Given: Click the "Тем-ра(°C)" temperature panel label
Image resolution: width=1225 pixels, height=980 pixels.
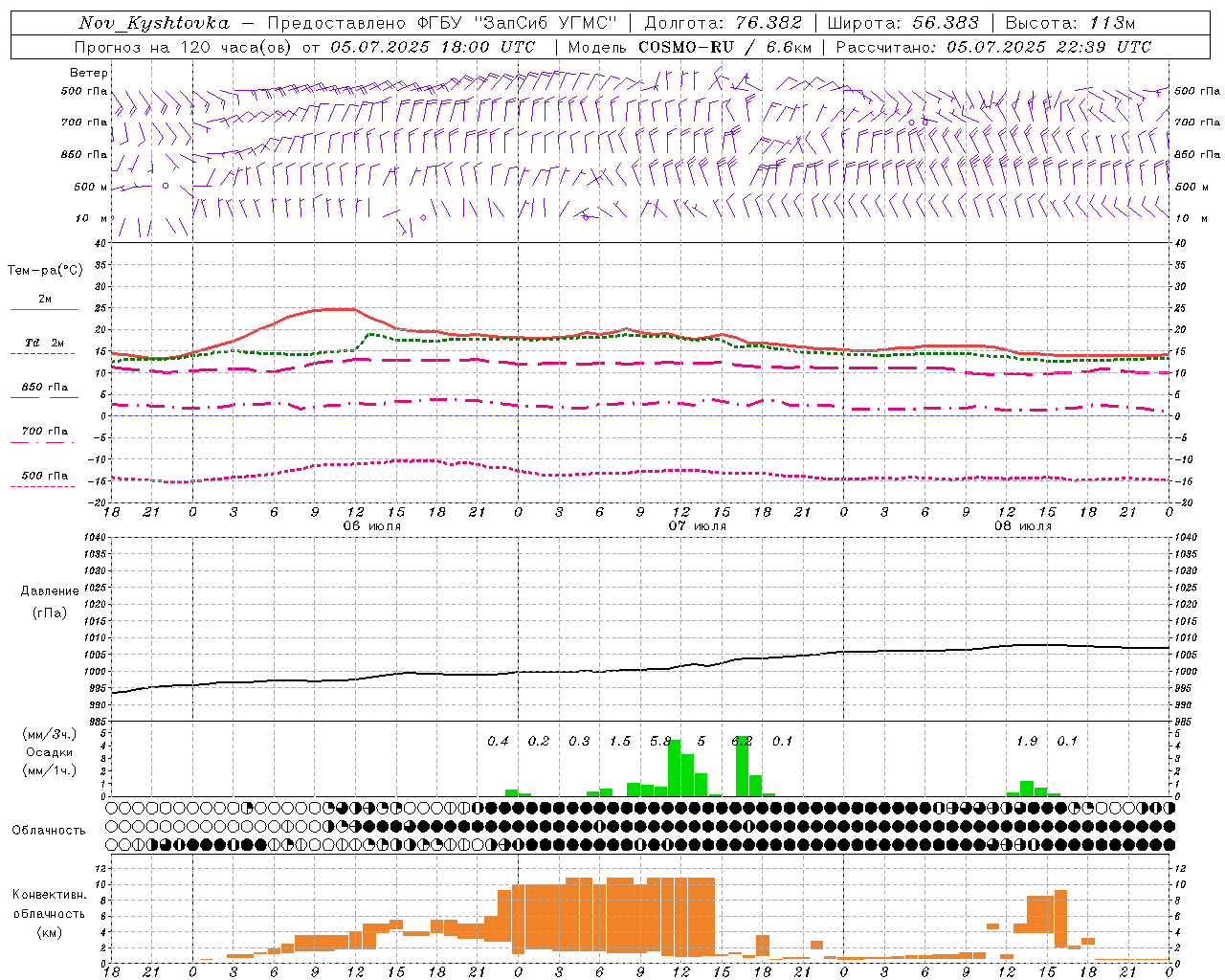Looking at the screenshot, I should [45, 271].
